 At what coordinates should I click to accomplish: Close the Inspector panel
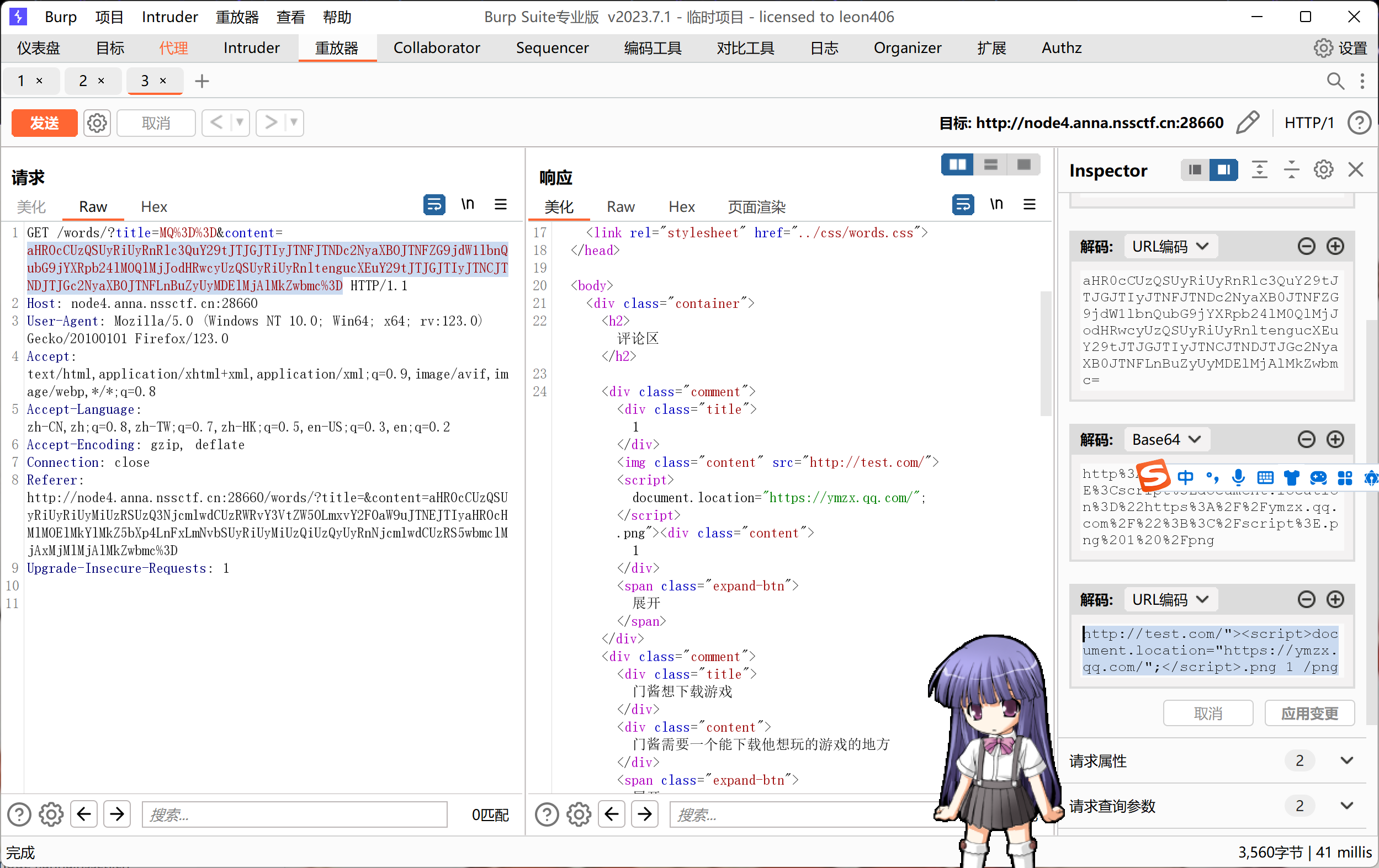pyautogui.click(x=1355, y=169)
